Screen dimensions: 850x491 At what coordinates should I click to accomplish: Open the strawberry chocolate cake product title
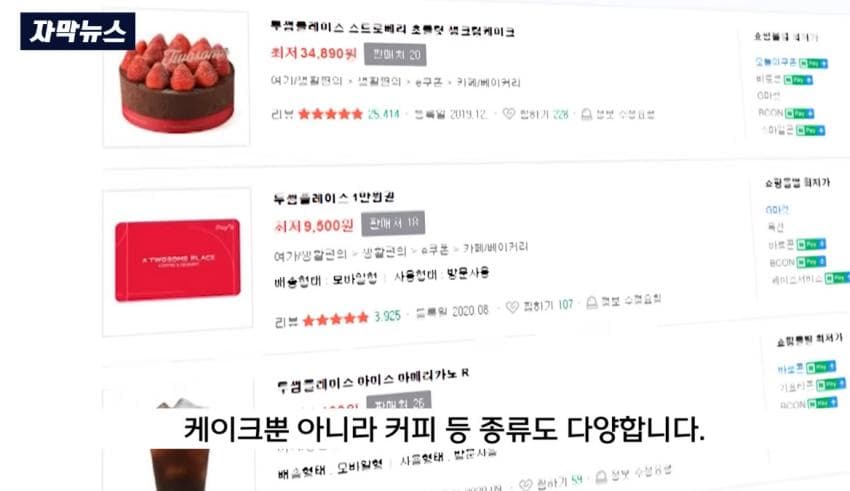pyautogui.click(x=392, y=29)
